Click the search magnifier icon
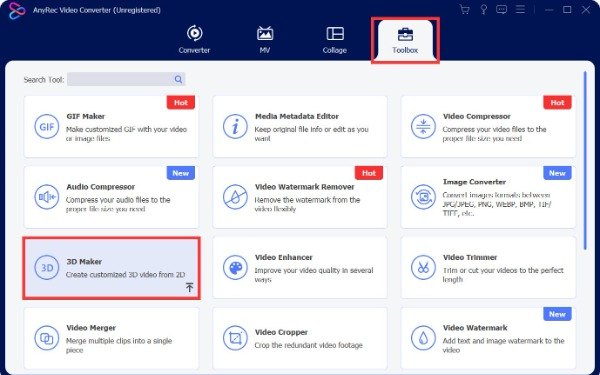This screenshot has height=375, width=600. point(178,79)
